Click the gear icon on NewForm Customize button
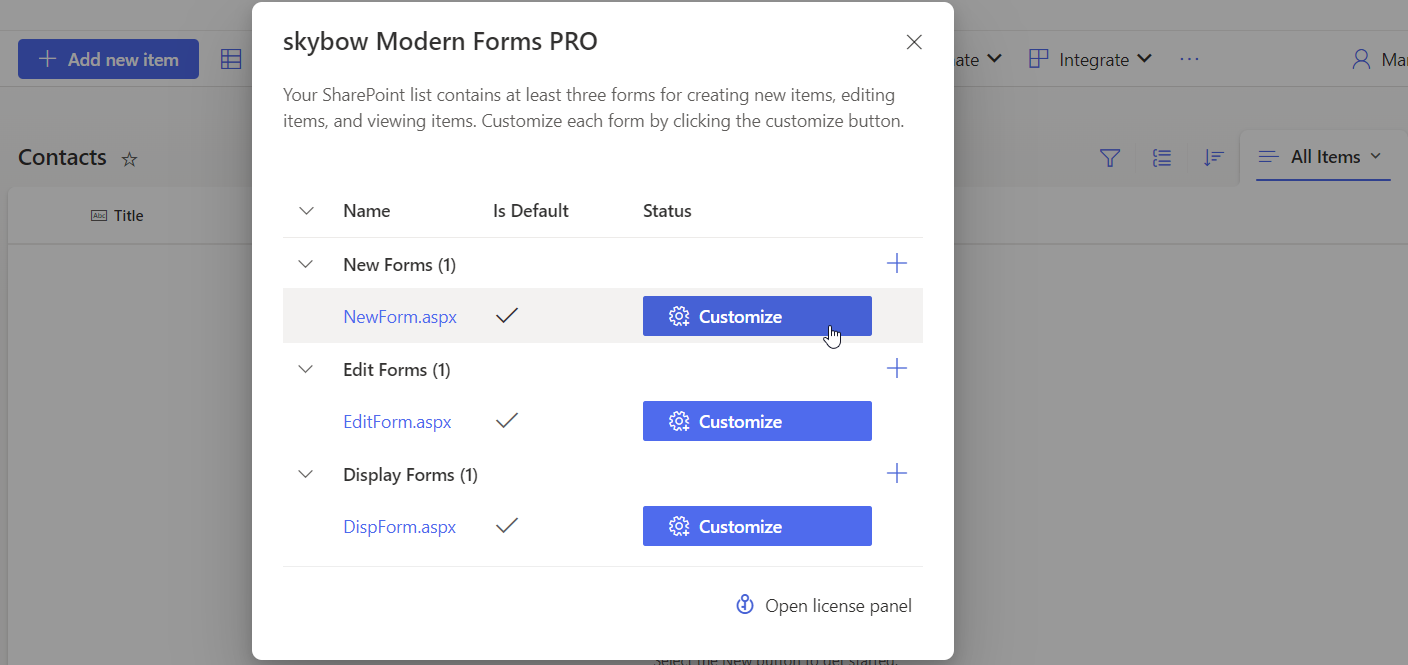The image size is (1408, 665). [x=679, y=316]
